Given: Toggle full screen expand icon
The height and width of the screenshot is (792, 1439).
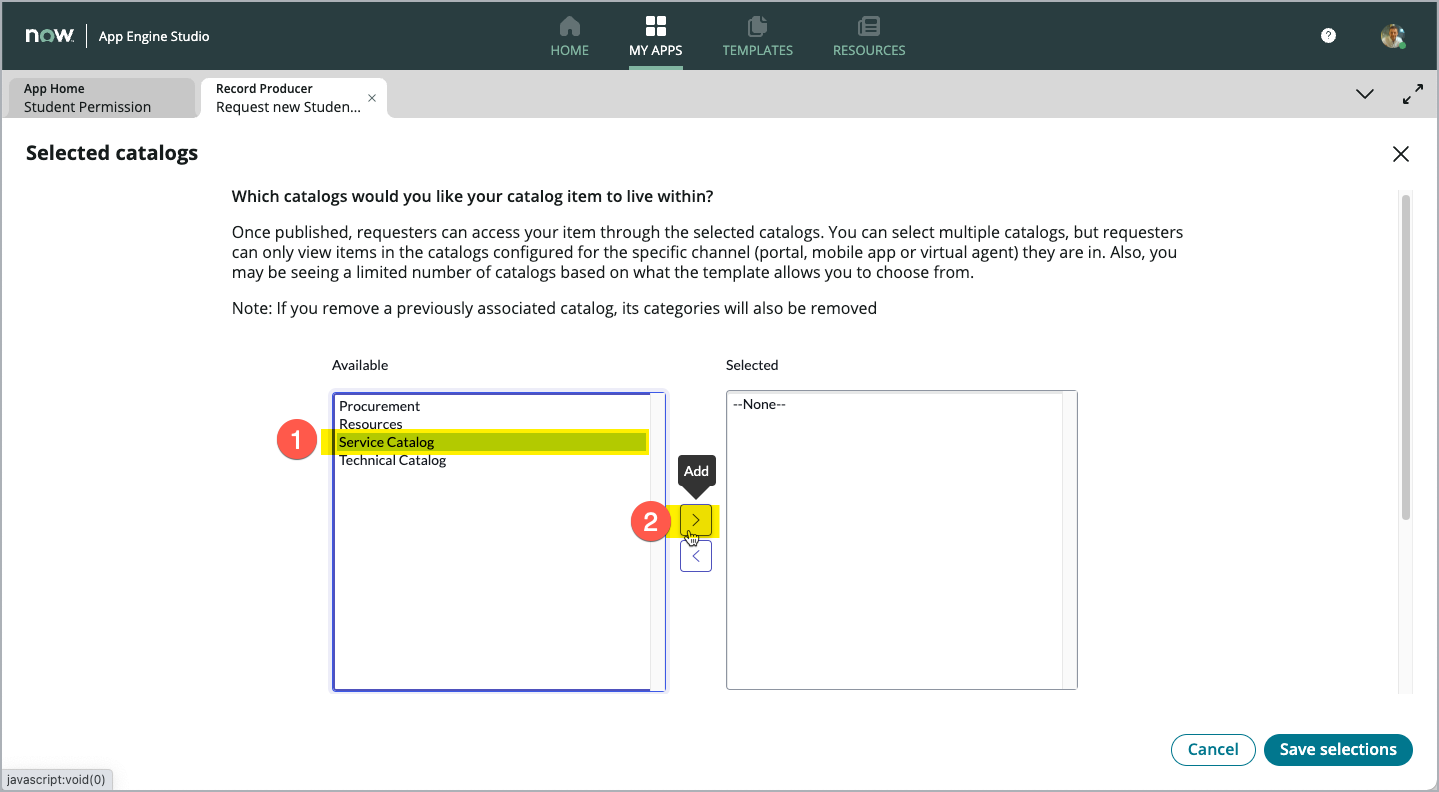Looking at the screenshot, I should click(x=1413, y=94).
